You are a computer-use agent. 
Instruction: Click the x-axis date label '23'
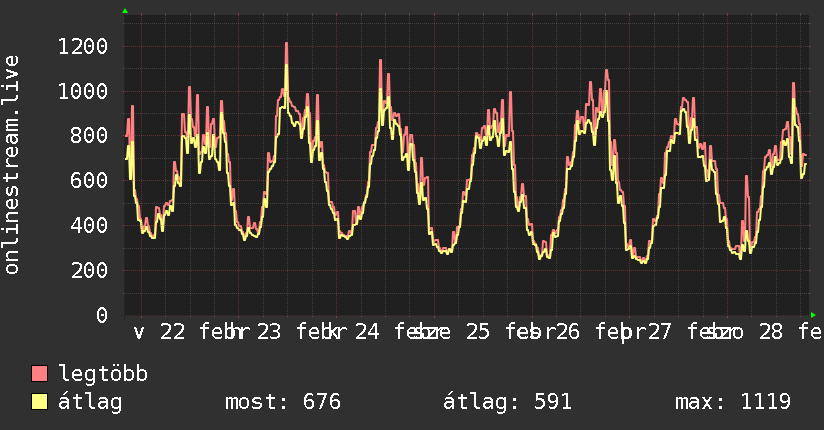(x=269, y=332)
